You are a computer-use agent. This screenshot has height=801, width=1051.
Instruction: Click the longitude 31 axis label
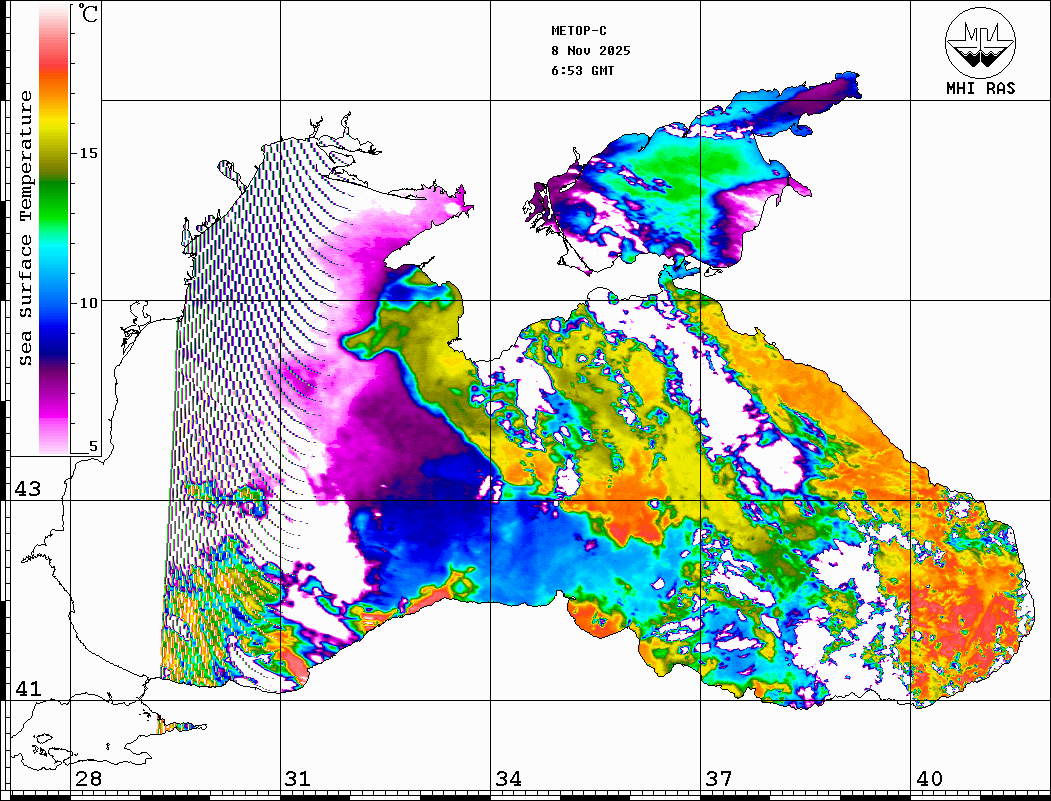(x=298, y=779)
